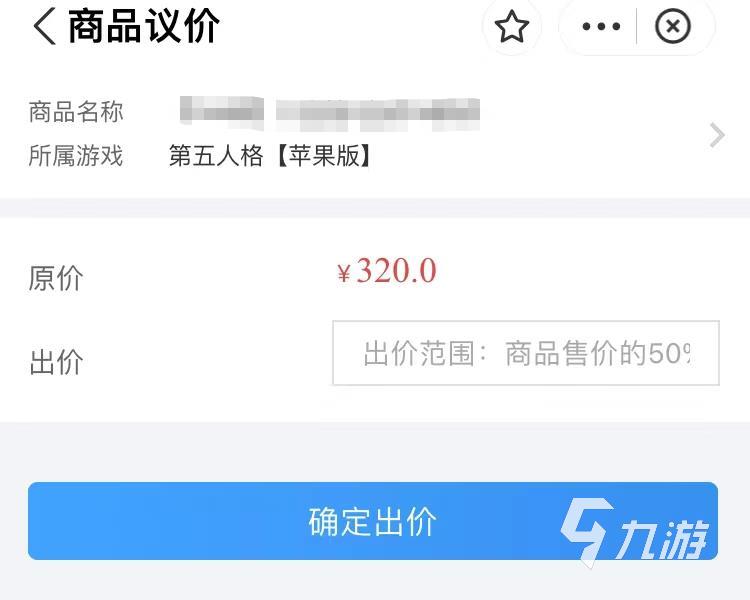
Task: Tap the 出价 label
Action: point(56,362)
